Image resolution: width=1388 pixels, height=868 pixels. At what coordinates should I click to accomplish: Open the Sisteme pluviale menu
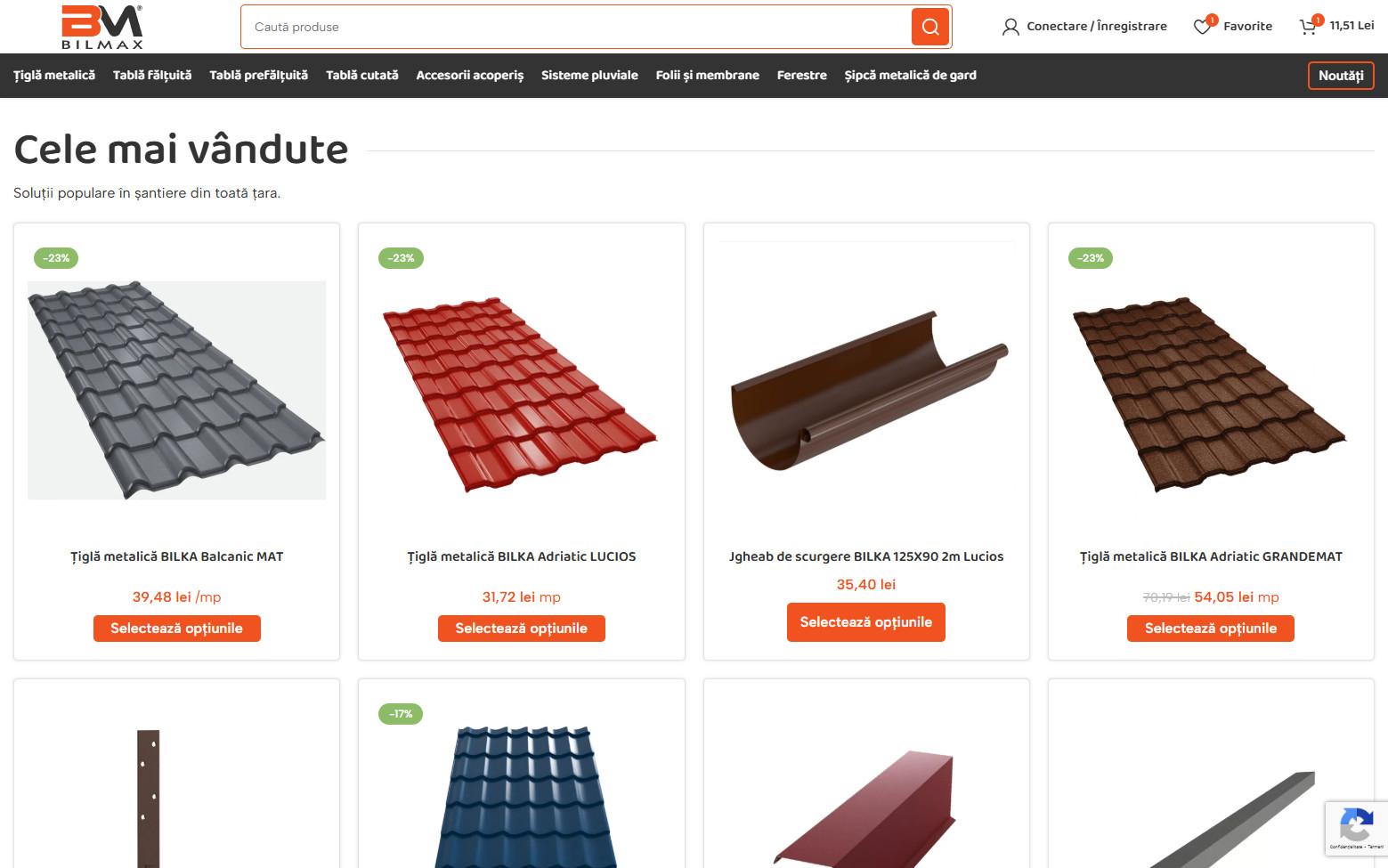589,76
